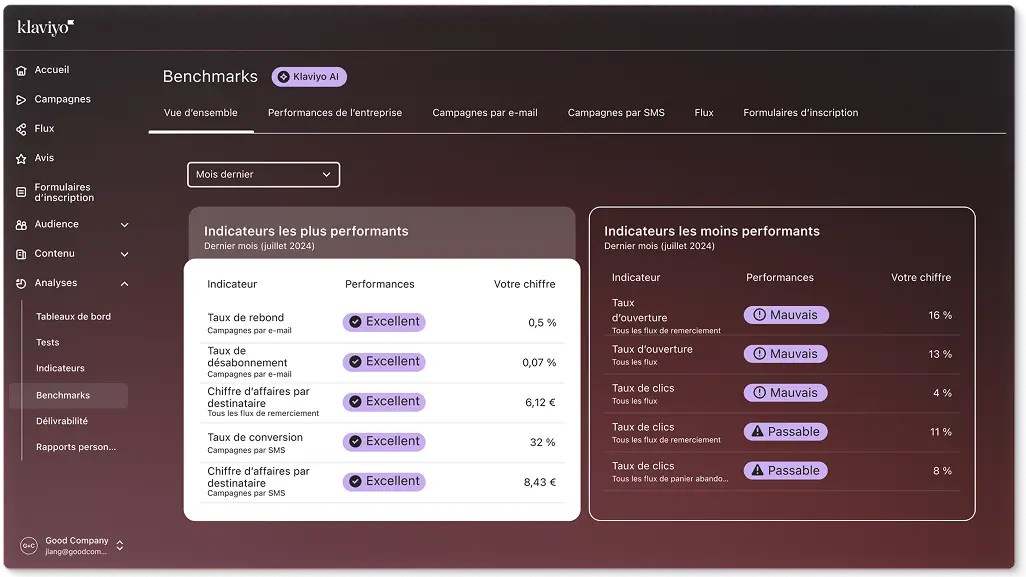Click the Contenu icon in sidebar
1026x577 pixels.
21,254
